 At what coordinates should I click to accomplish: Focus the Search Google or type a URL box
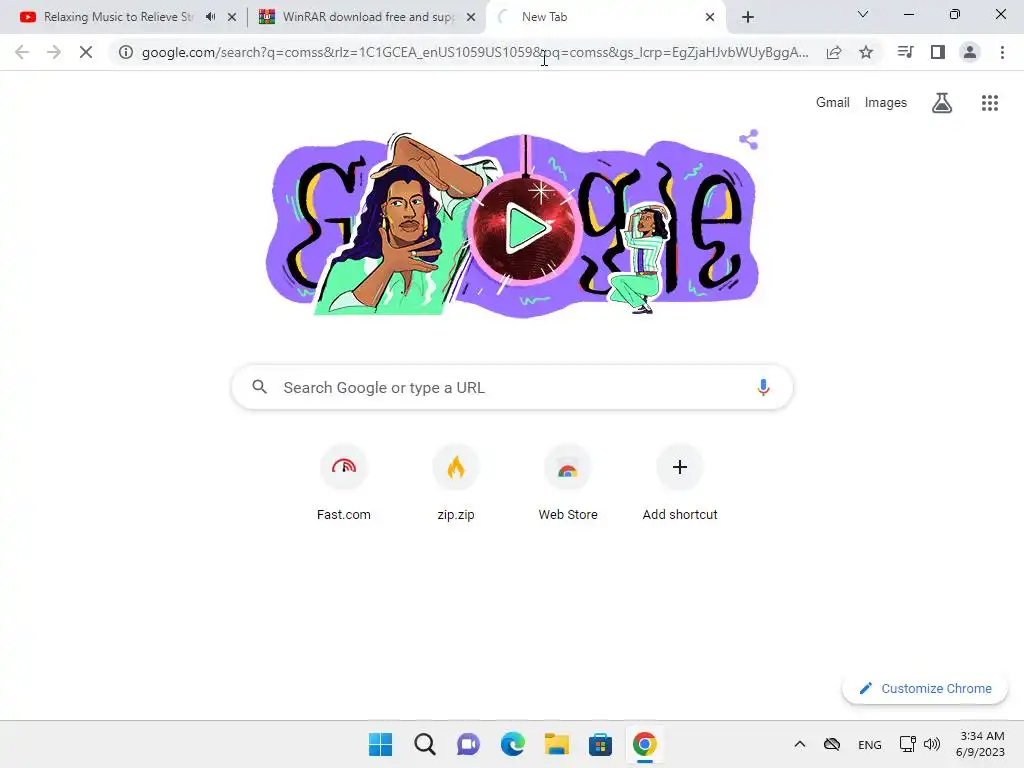coord(512,387)
